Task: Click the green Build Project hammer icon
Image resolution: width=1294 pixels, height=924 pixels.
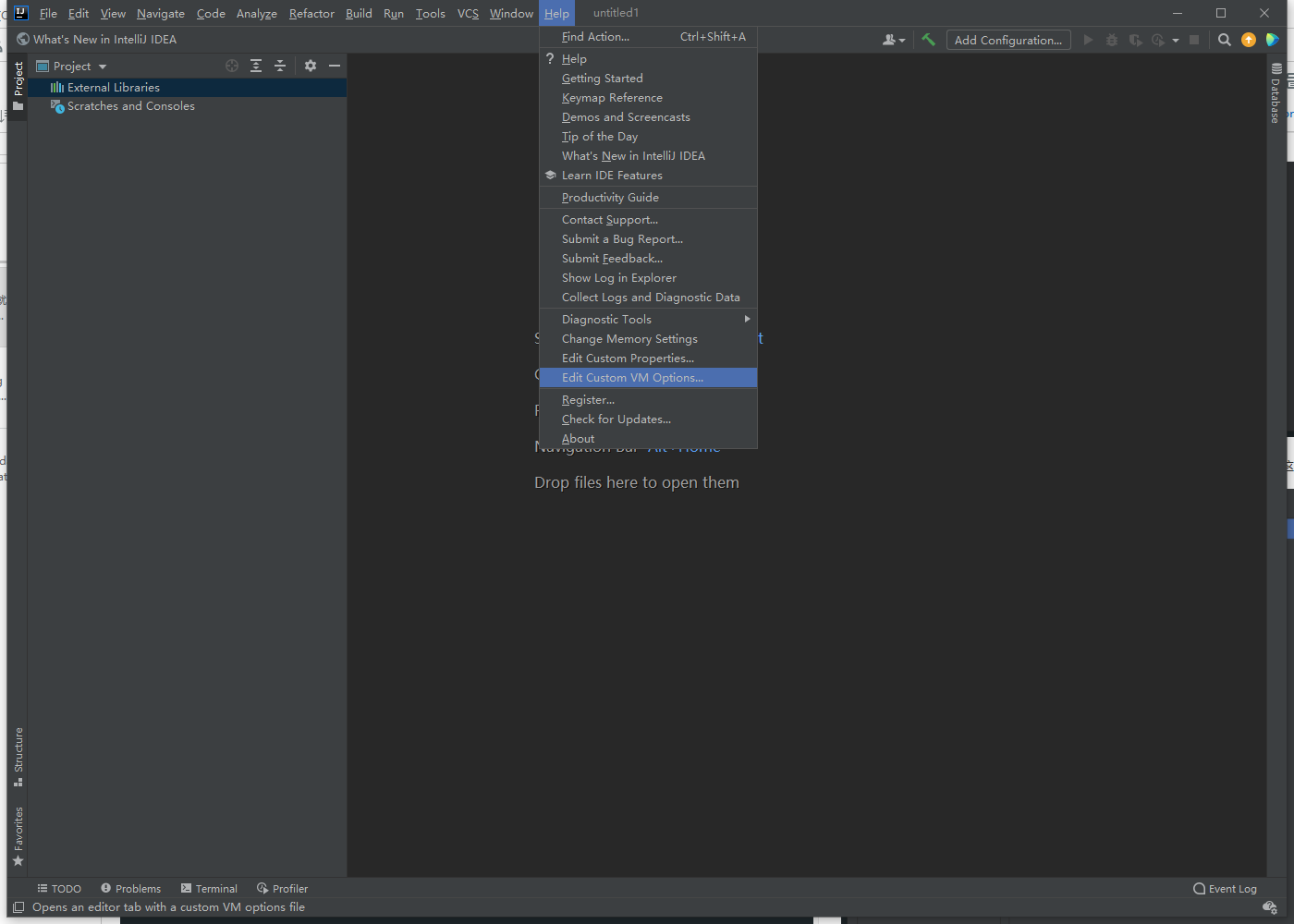Action: point(928,40)
